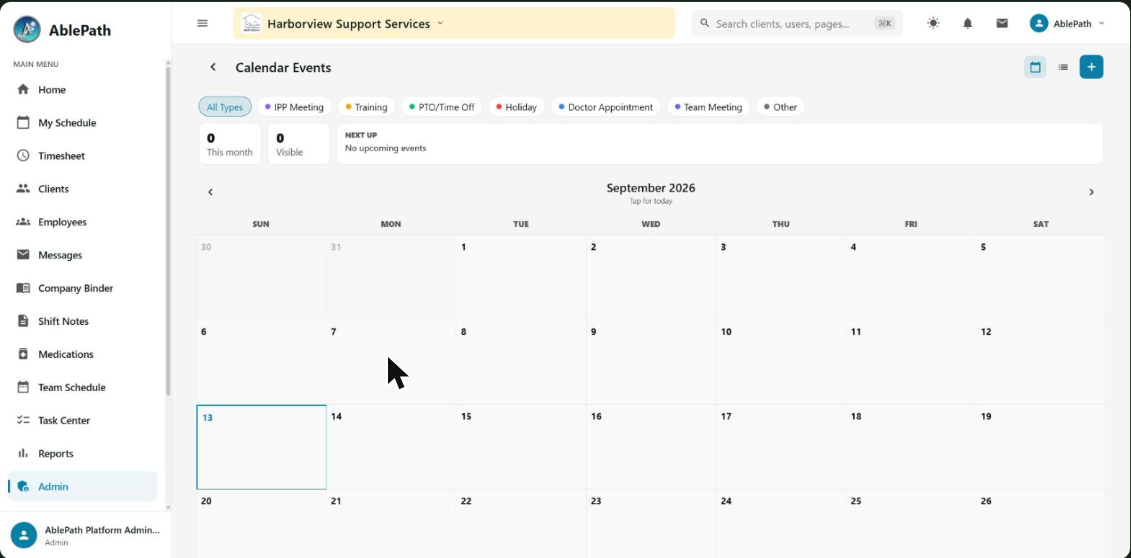Image resolution: width=1131 pixels, height=558 pixels.
Task: Click the magnifier search icon
Action: (x=705, y=23)
